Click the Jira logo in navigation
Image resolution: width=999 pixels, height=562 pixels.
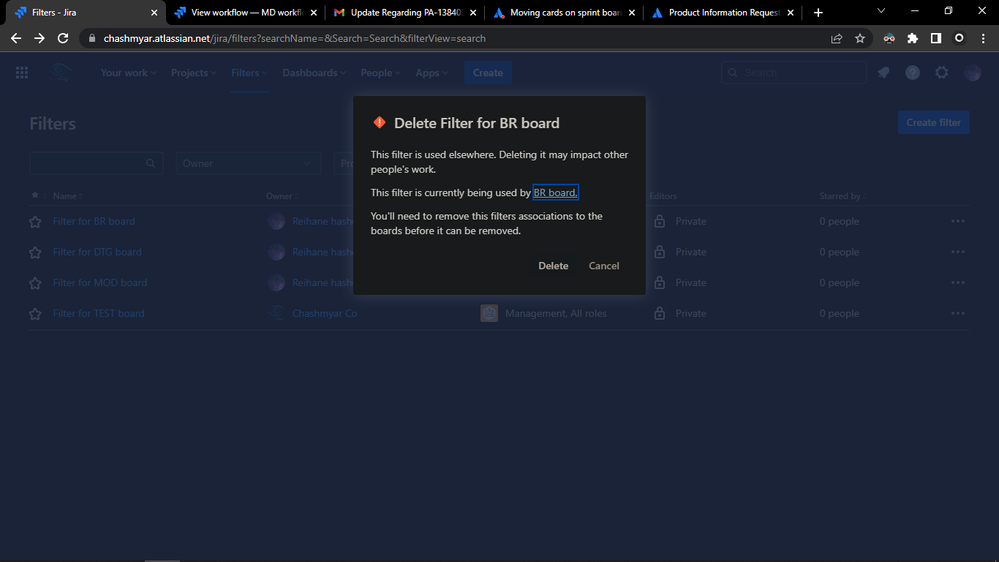click(61, 73)
